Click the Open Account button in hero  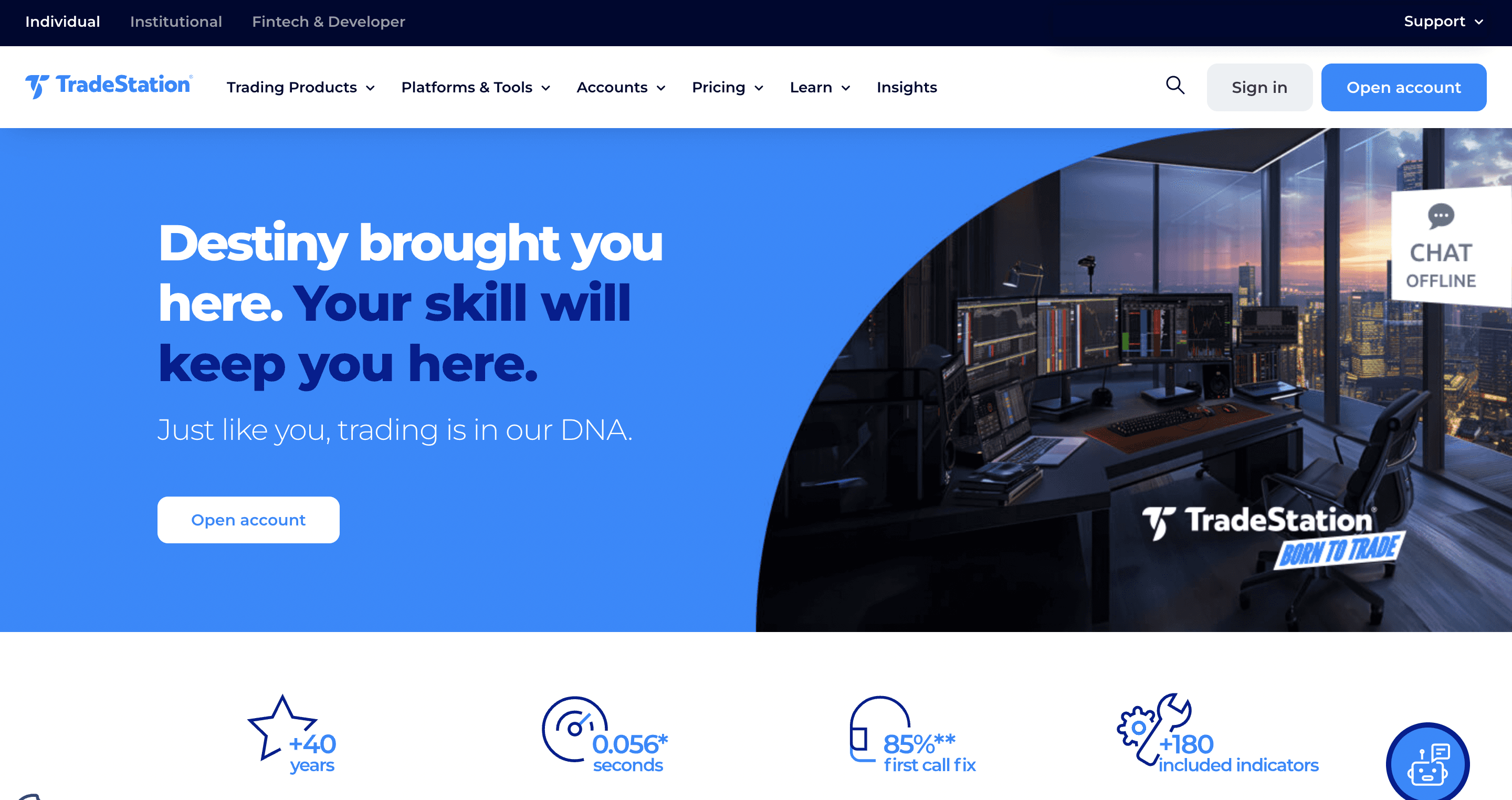248,519
